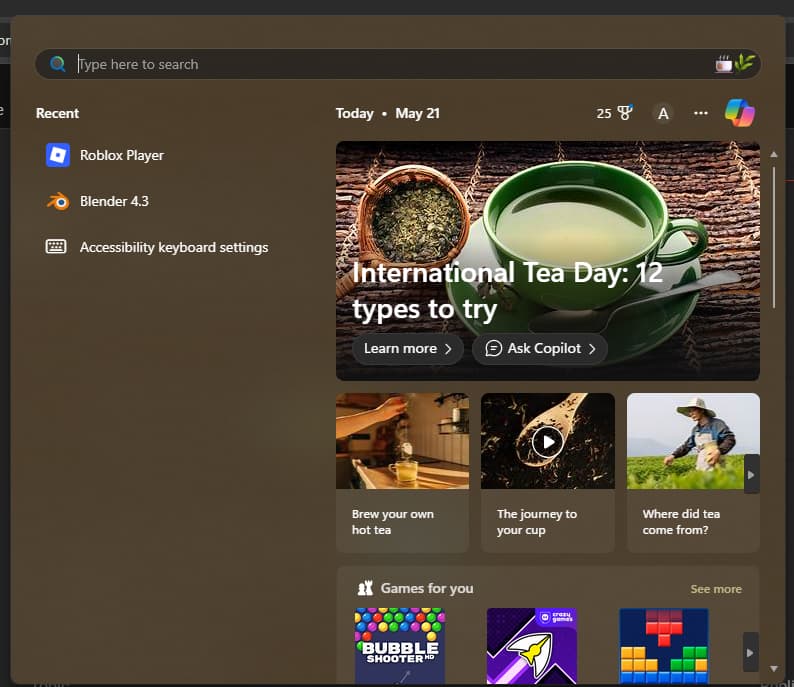Screen dimensions: 794x687
Task: Open Accessibility keyboard settings from Recent
Action: [173, 247]
